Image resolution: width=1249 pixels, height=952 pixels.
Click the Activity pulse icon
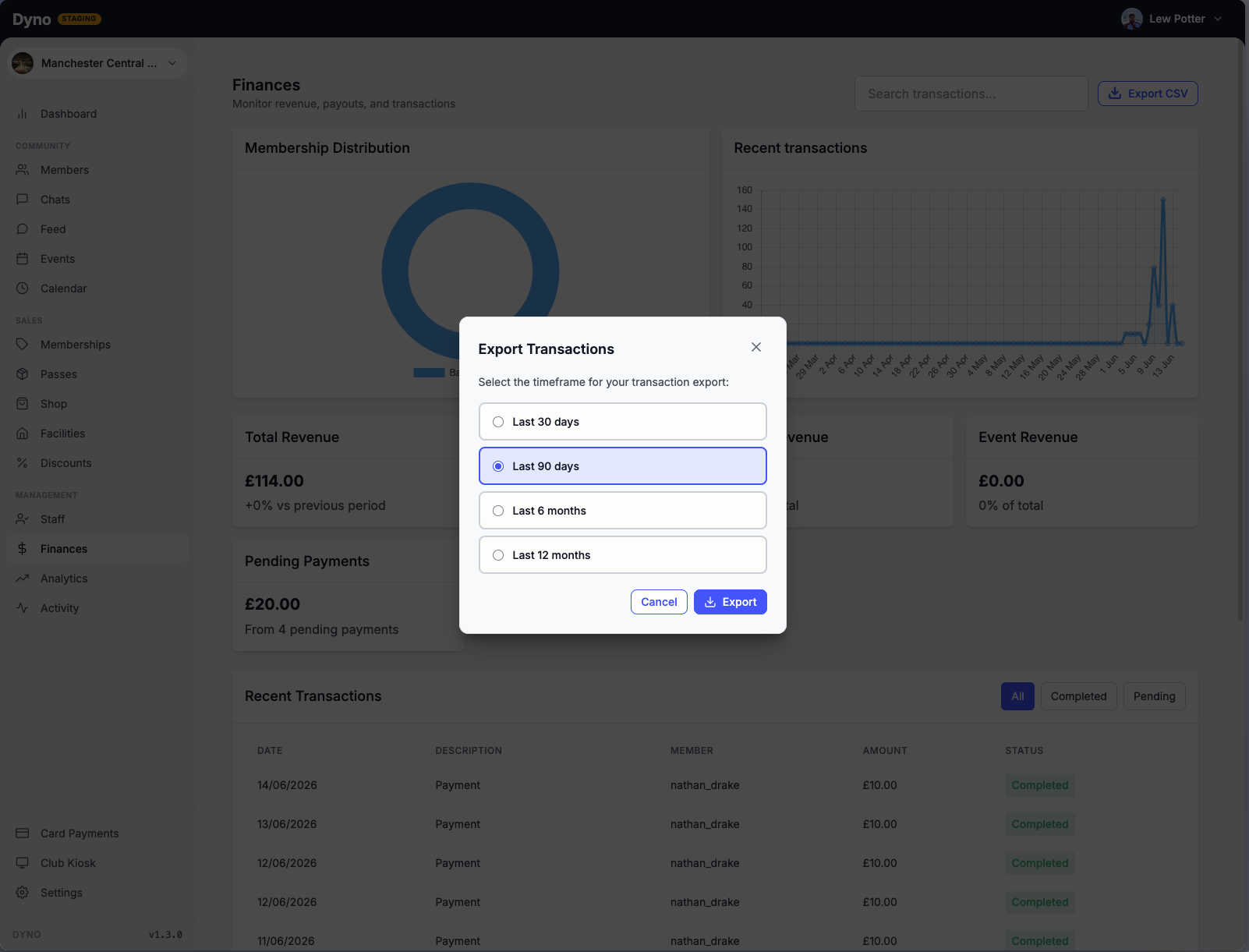[x=23, y=608]
